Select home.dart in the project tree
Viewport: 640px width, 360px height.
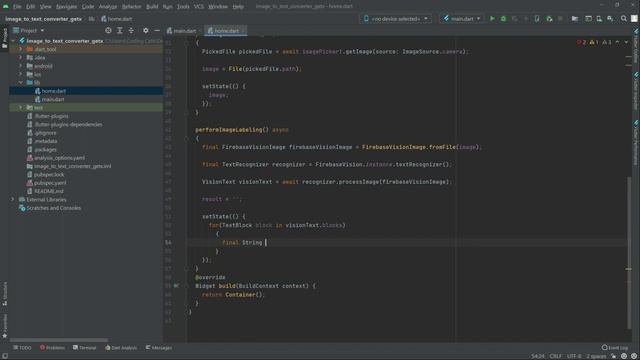[53, 91]
